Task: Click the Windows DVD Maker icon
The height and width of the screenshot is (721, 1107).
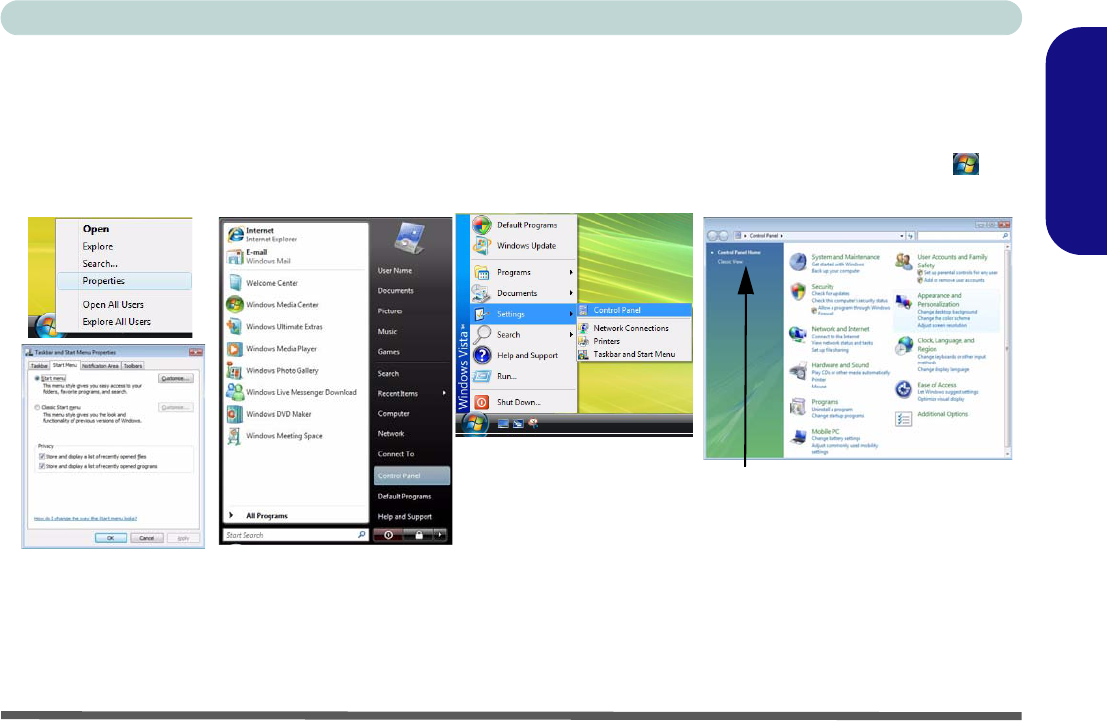Action: 234,413
